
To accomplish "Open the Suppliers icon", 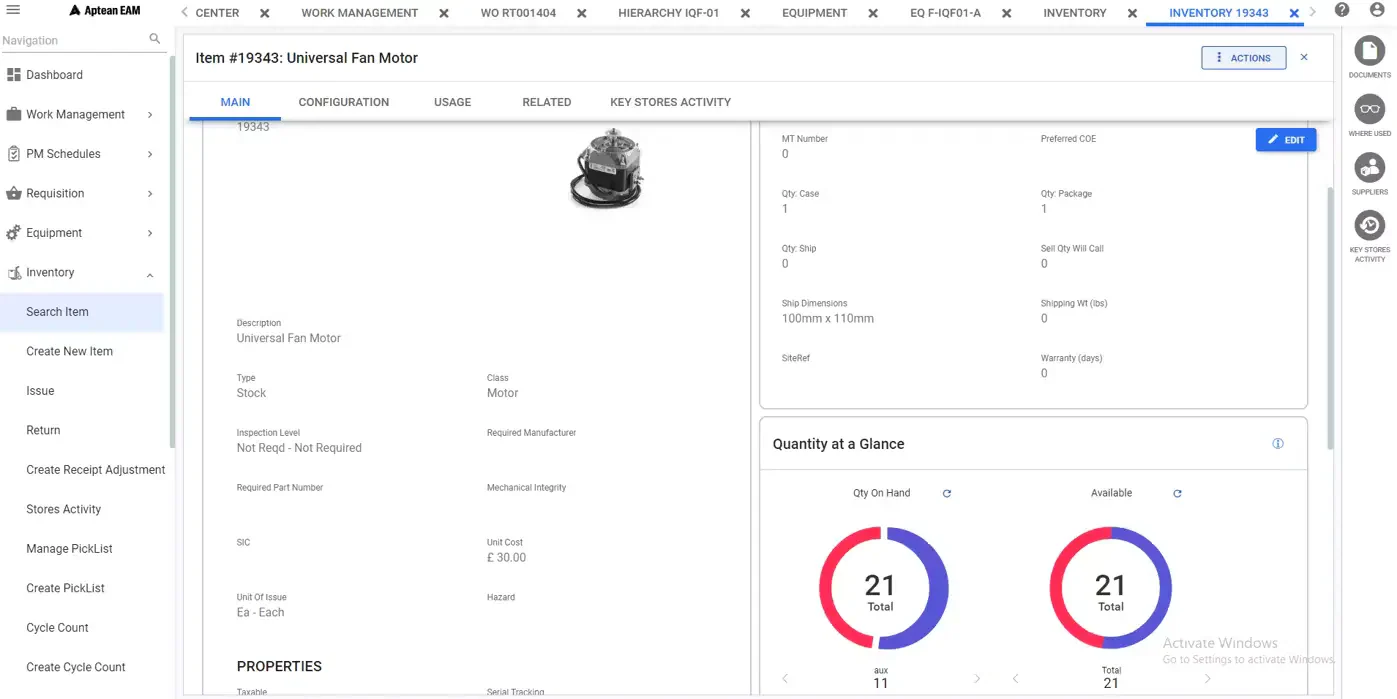I will point(1369,168).
